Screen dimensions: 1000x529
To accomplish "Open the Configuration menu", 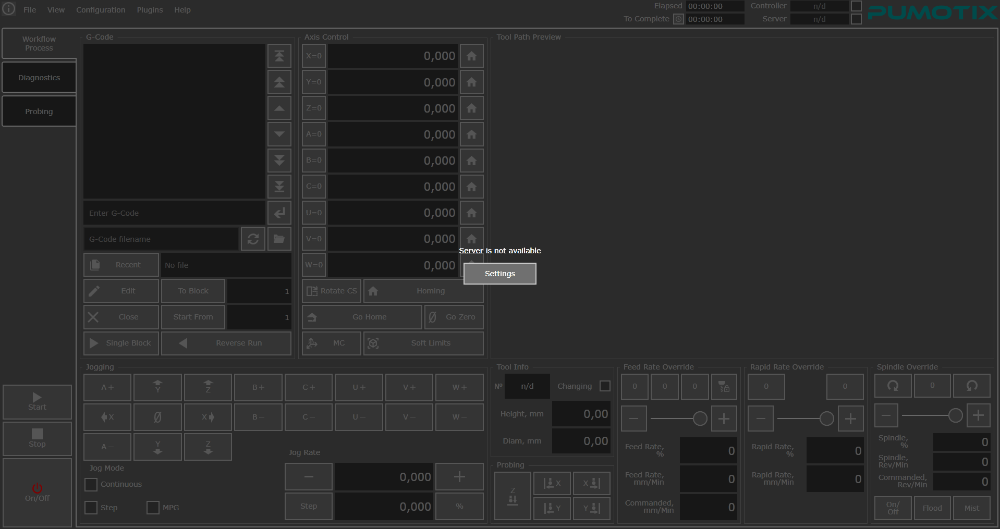I will click(x=101, y=10).
